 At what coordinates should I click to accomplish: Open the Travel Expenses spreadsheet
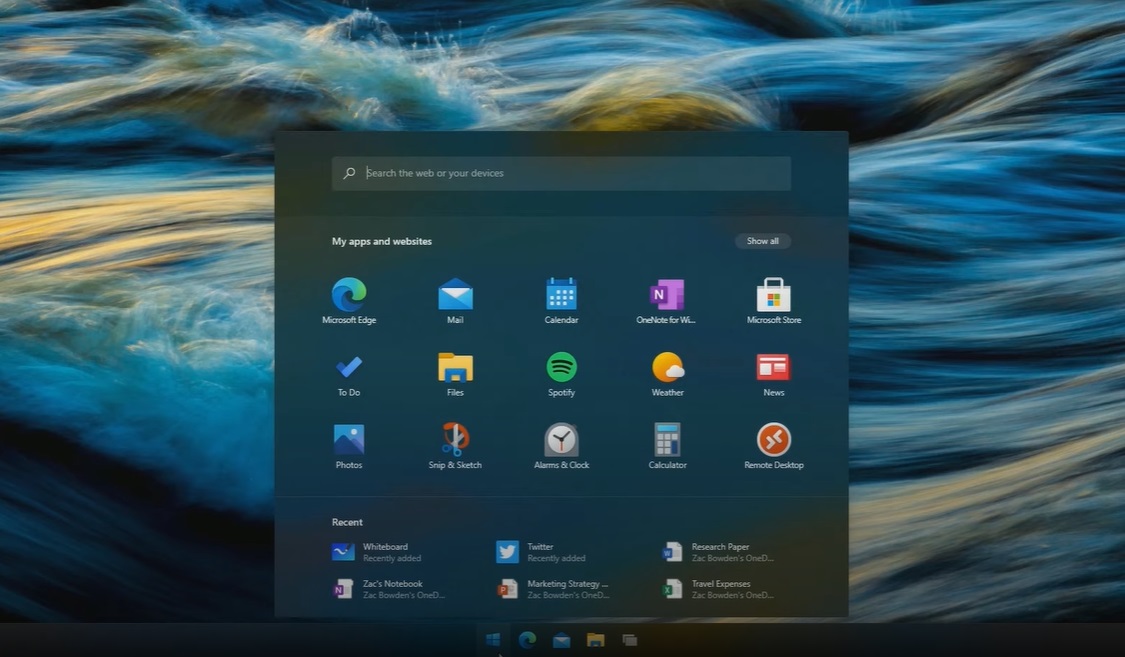(717, 590)
